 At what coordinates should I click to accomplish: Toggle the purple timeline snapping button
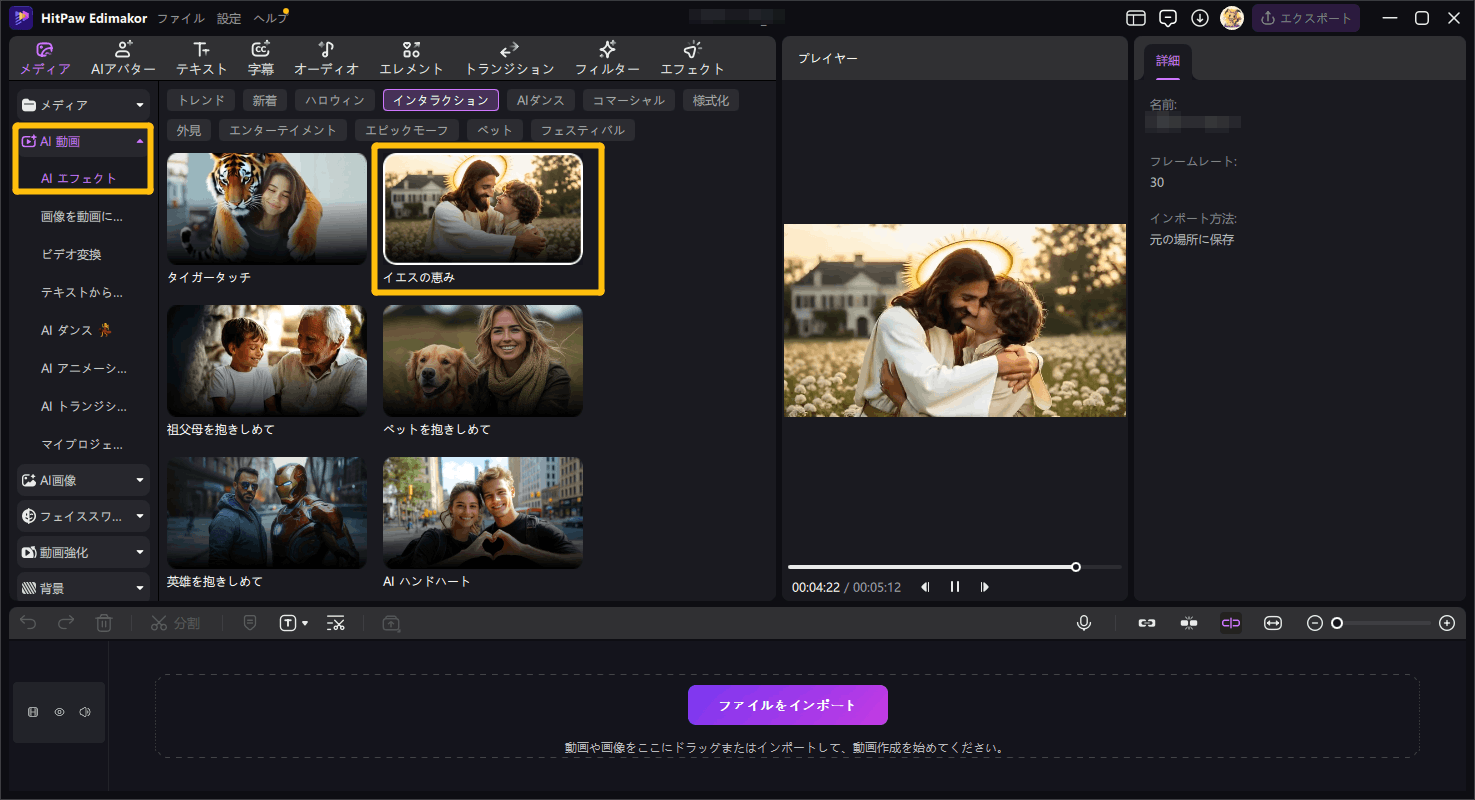point(1230,623)
